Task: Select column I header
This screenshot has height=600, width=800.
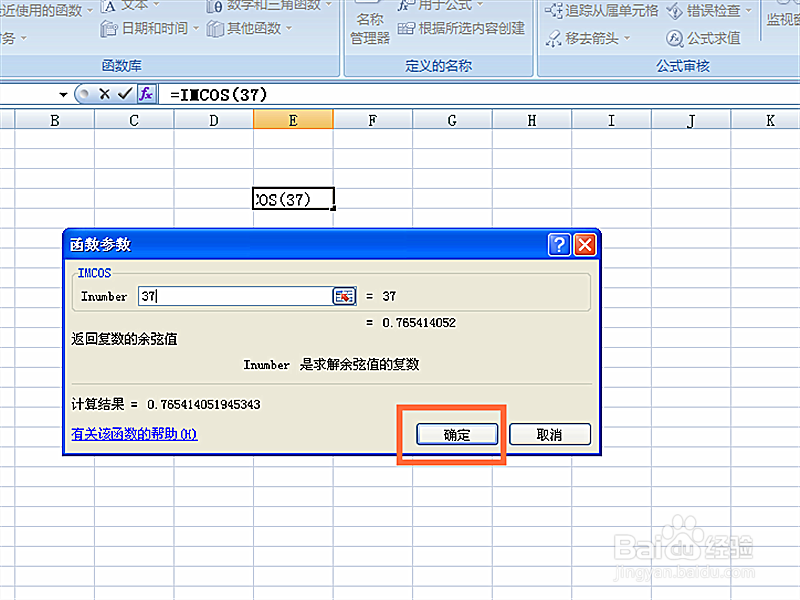Action: point(612,120)
